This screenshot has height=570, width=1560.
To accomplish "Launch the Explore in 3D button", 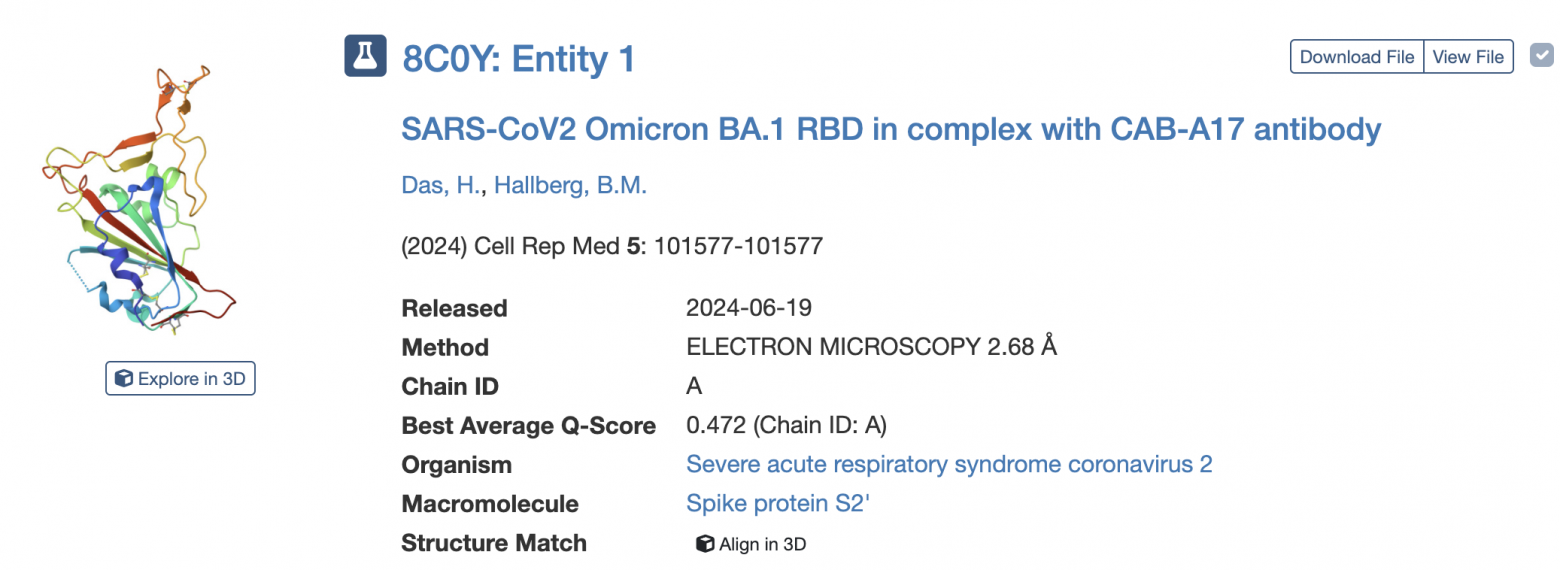I will [180, 379].
